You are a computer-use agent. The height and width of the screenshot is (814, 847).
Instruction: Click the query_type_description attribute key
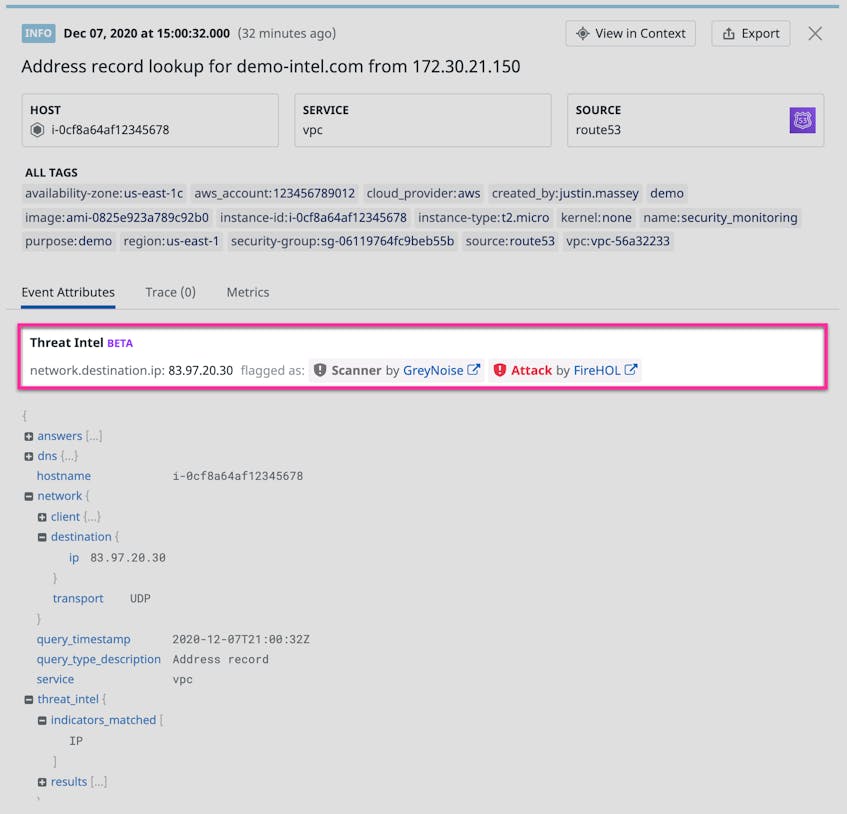pos(98,660)
